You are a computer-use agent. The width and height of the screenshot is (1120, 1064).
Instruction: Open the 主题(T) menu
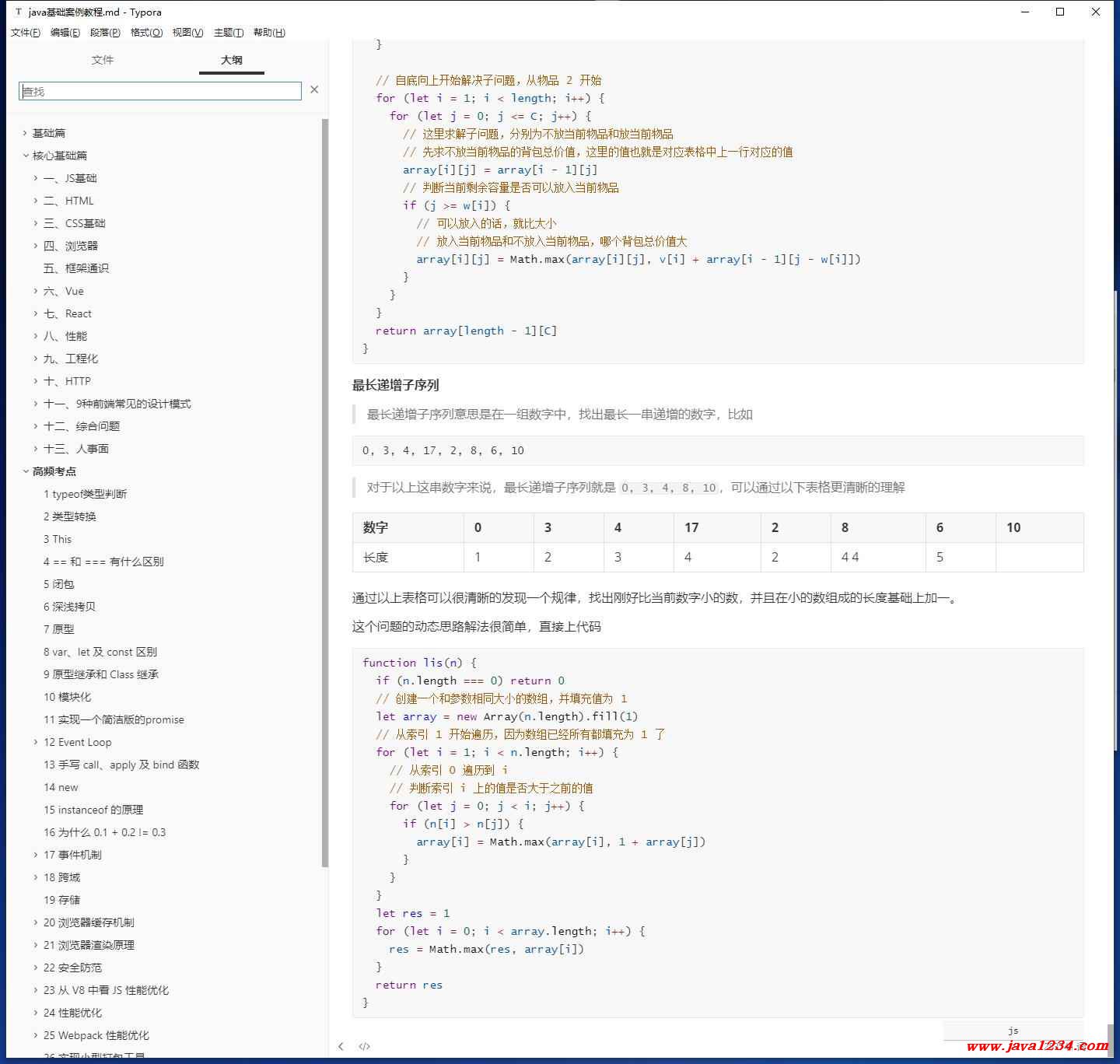pos(228,33)
